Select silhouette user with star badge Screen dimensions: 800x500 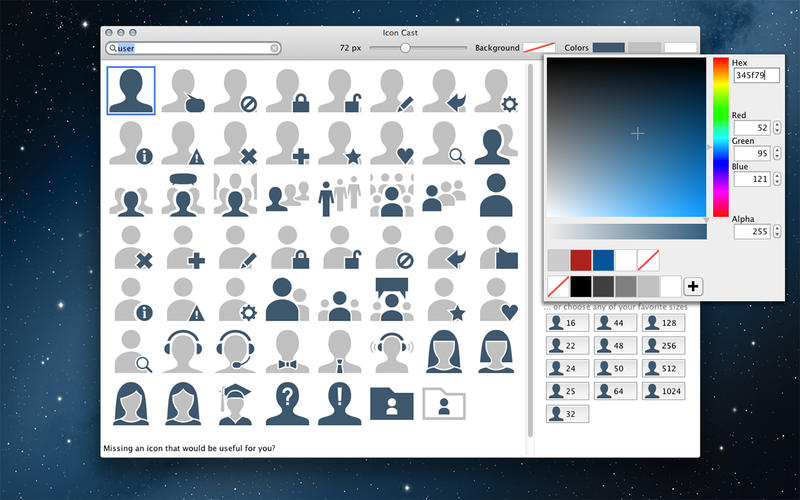point(340,143)
